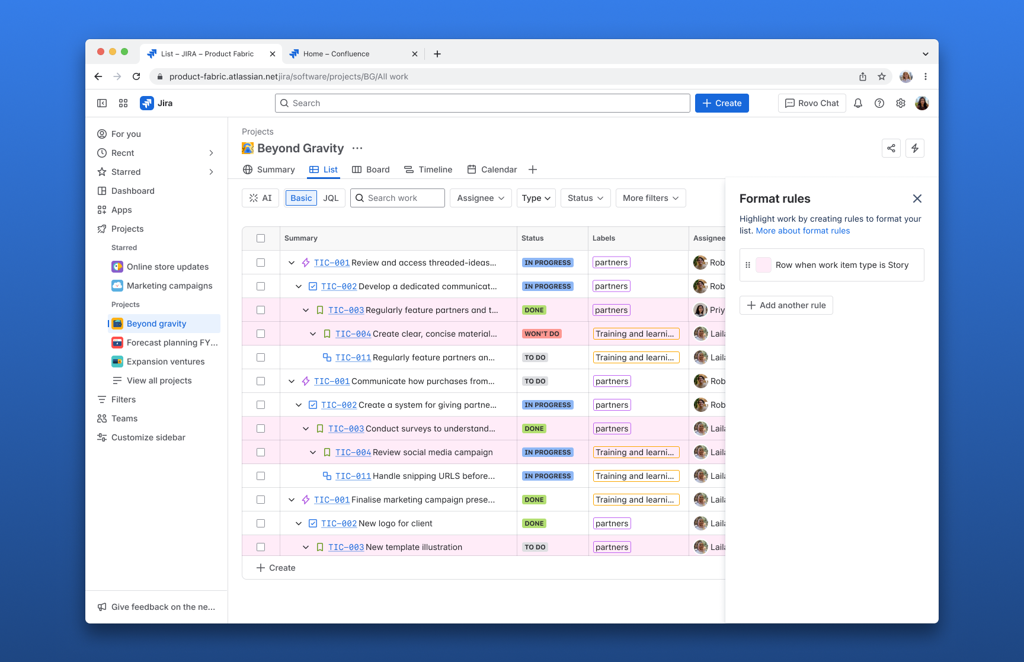This screenshot has height=662, width=1024.
Task: Click the help question mark icon
Action: point(878,103)
